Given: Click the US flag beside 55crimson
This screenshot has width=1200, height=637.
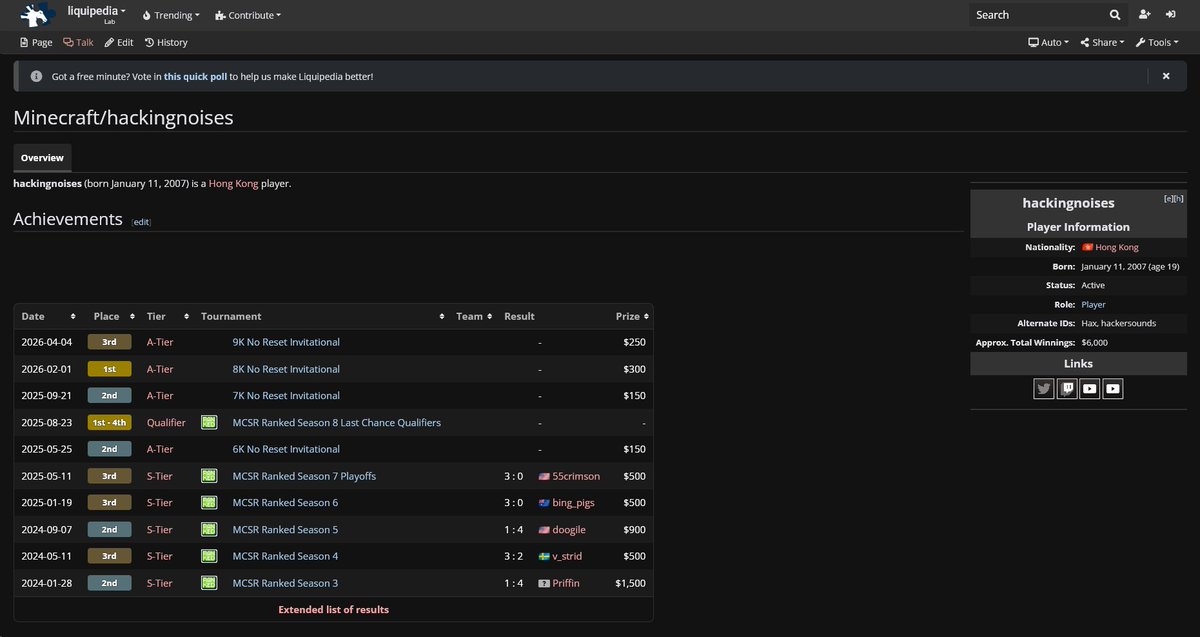Looking at the screenshot, I should tap(544, 476).
